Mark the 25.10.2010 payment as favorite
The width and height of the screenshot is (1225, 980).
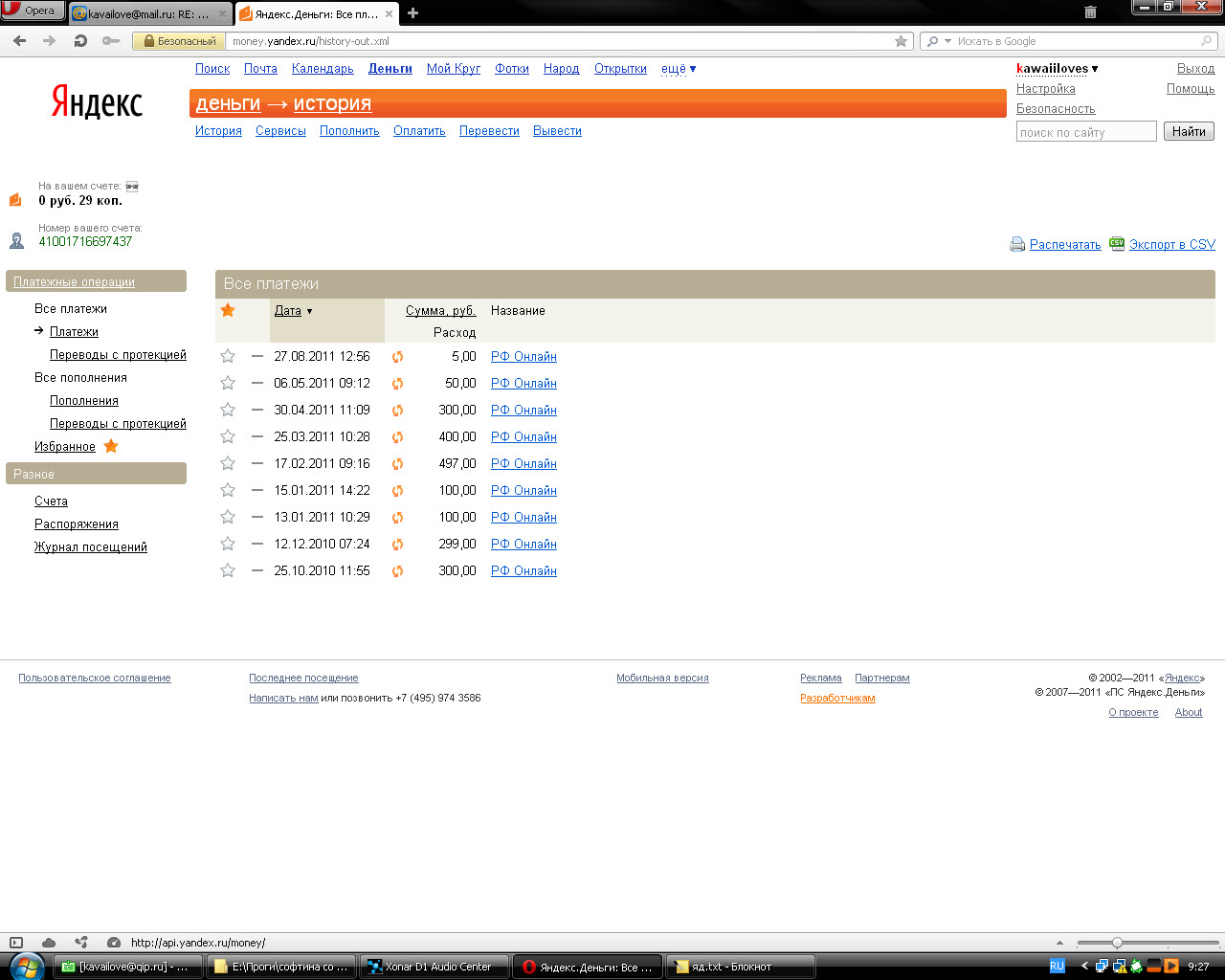(228, 570)
